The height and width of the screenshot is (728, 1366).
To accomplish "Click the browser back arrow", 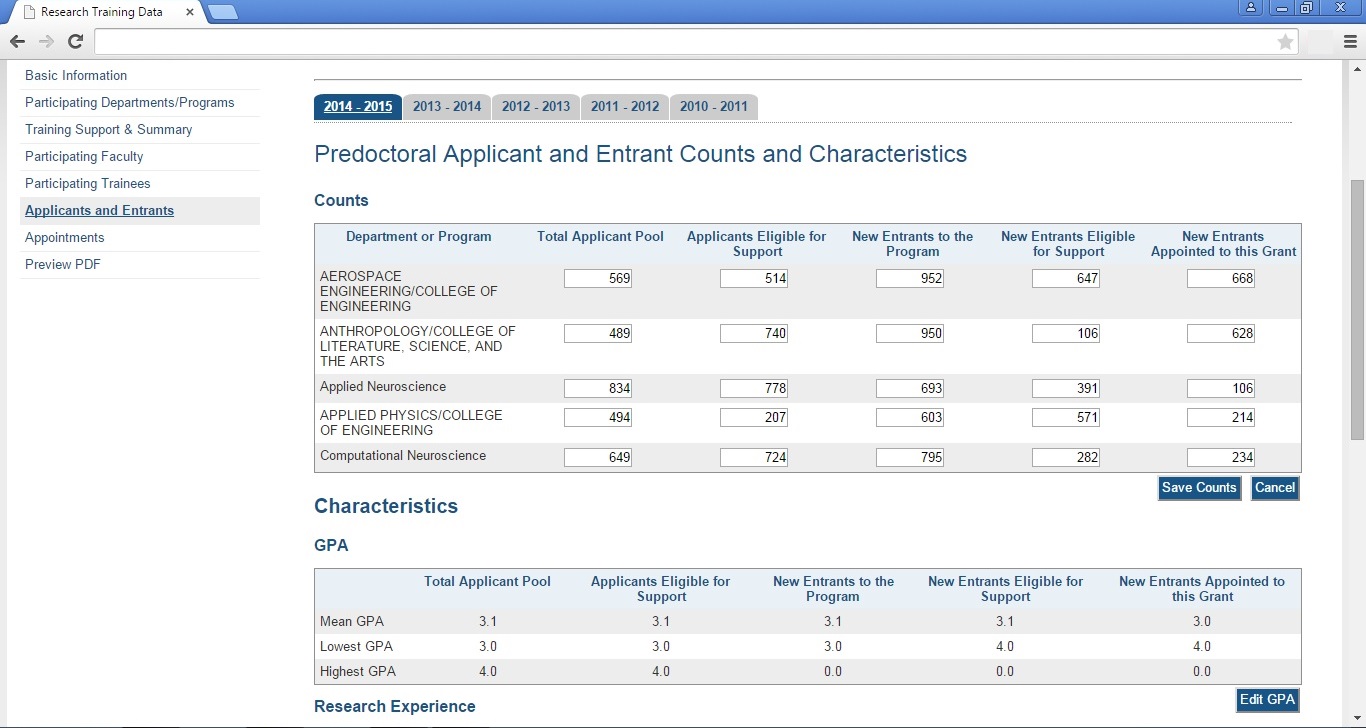I will coord(17,41).
